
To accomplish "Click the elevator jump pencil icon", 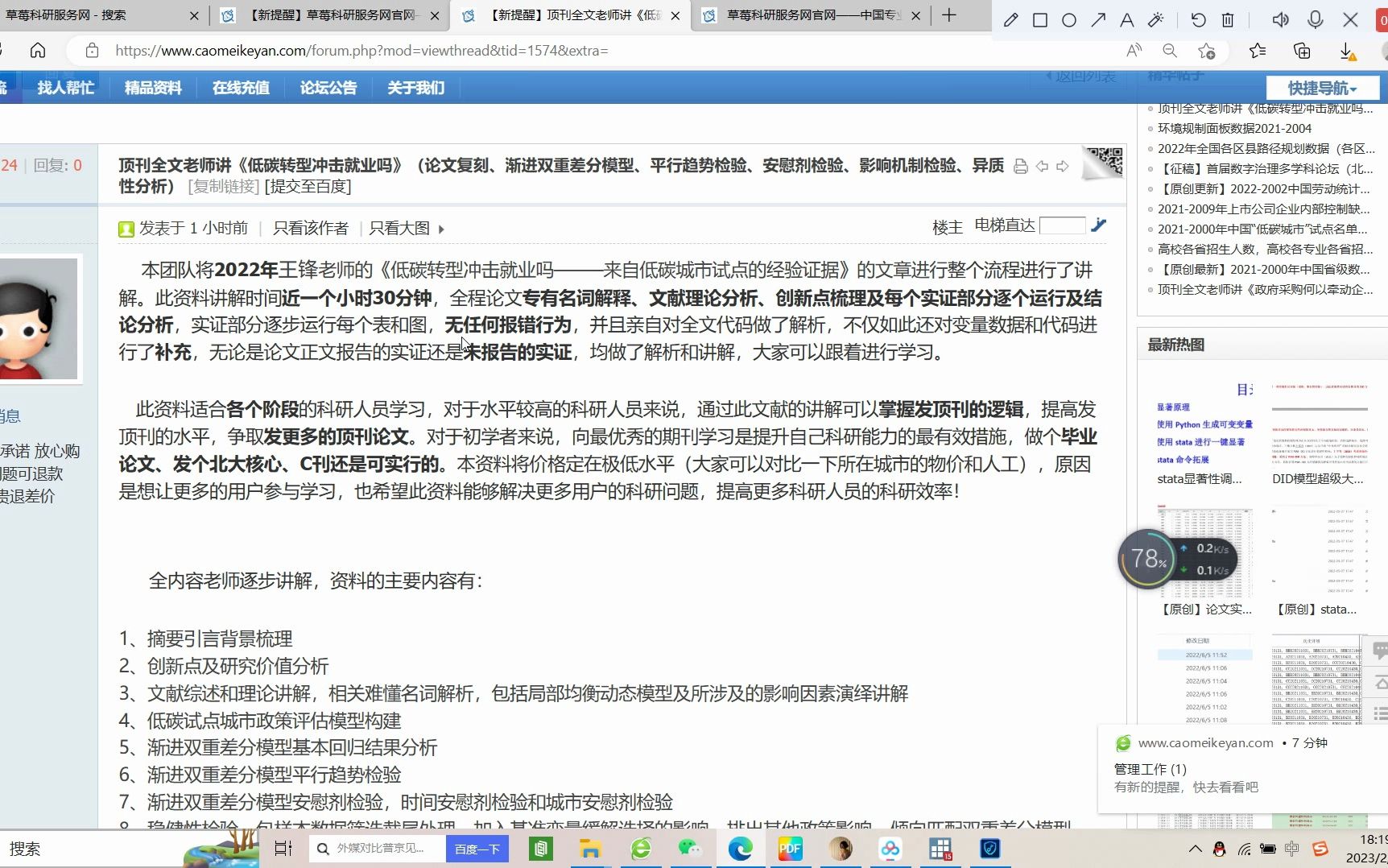I will click(x=1099, y=225).
